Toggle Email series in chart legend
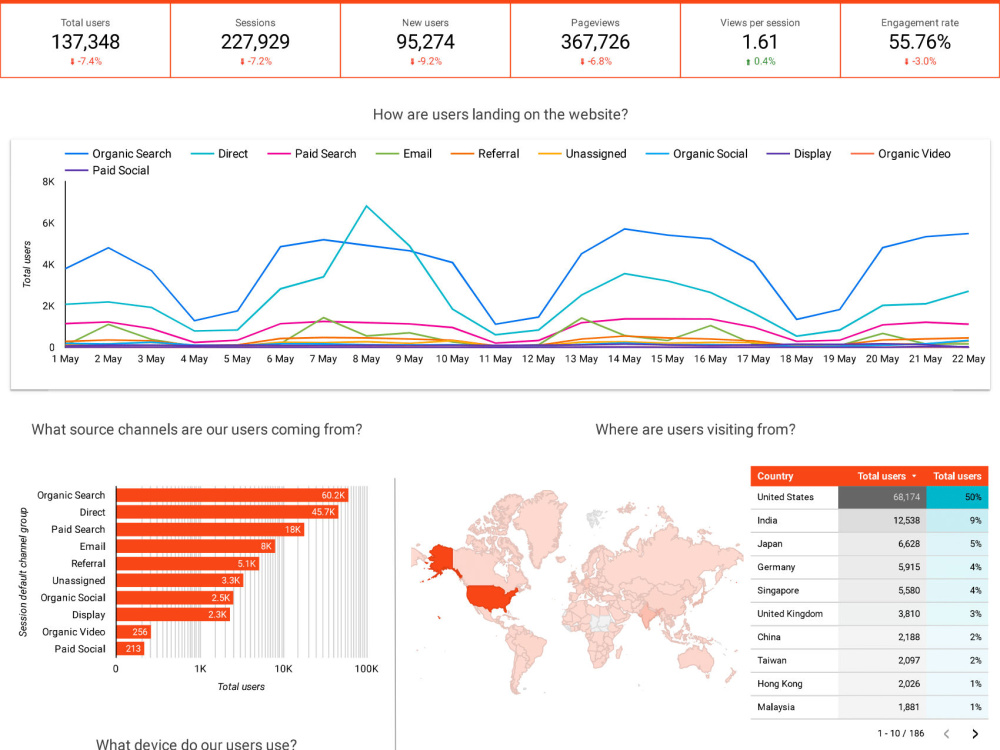The height and width of the screenshot is (750, 1000). click(x=404, y=154)
